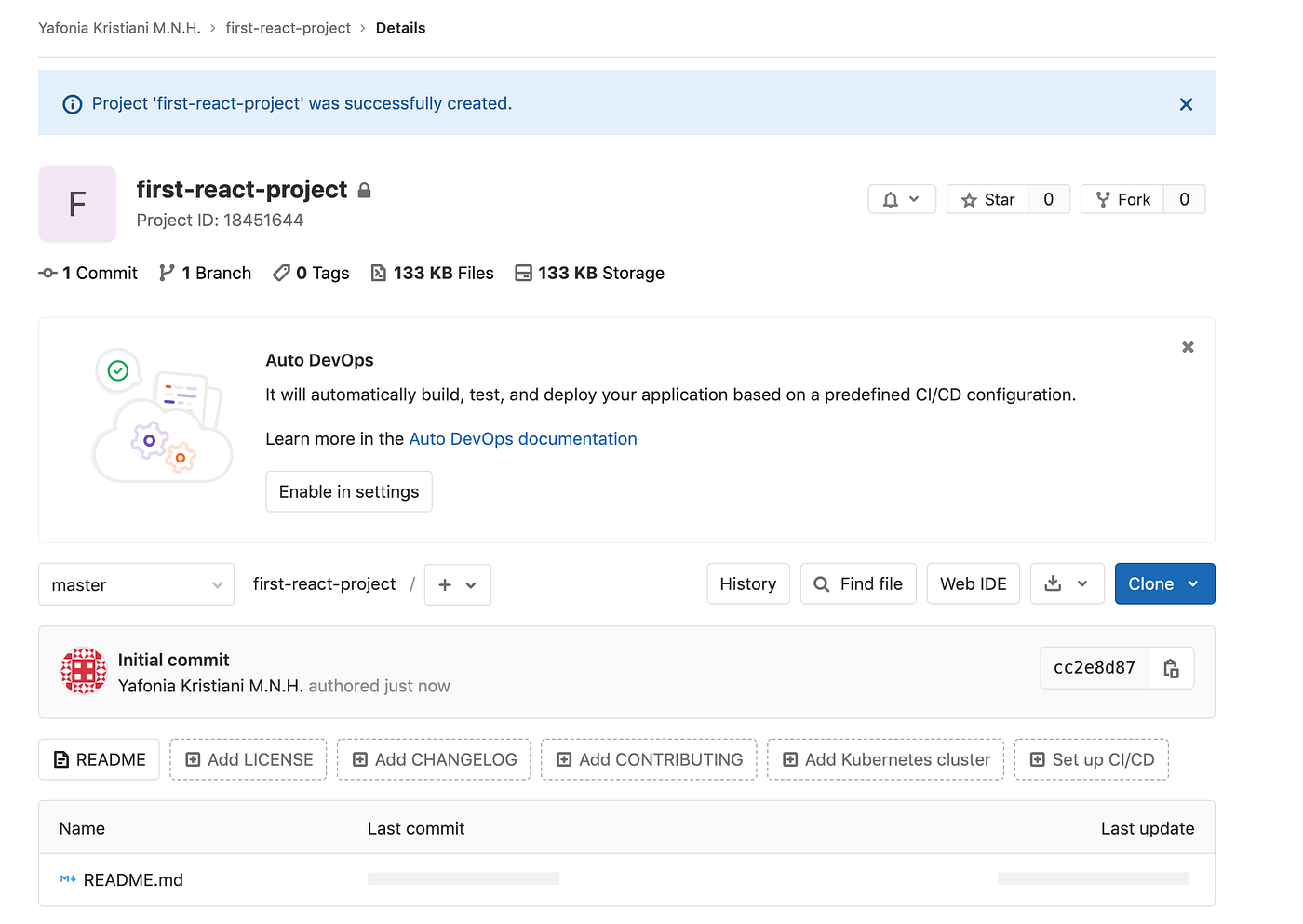
Task: Click the markdown icon beside README.md
Action: 68,879
